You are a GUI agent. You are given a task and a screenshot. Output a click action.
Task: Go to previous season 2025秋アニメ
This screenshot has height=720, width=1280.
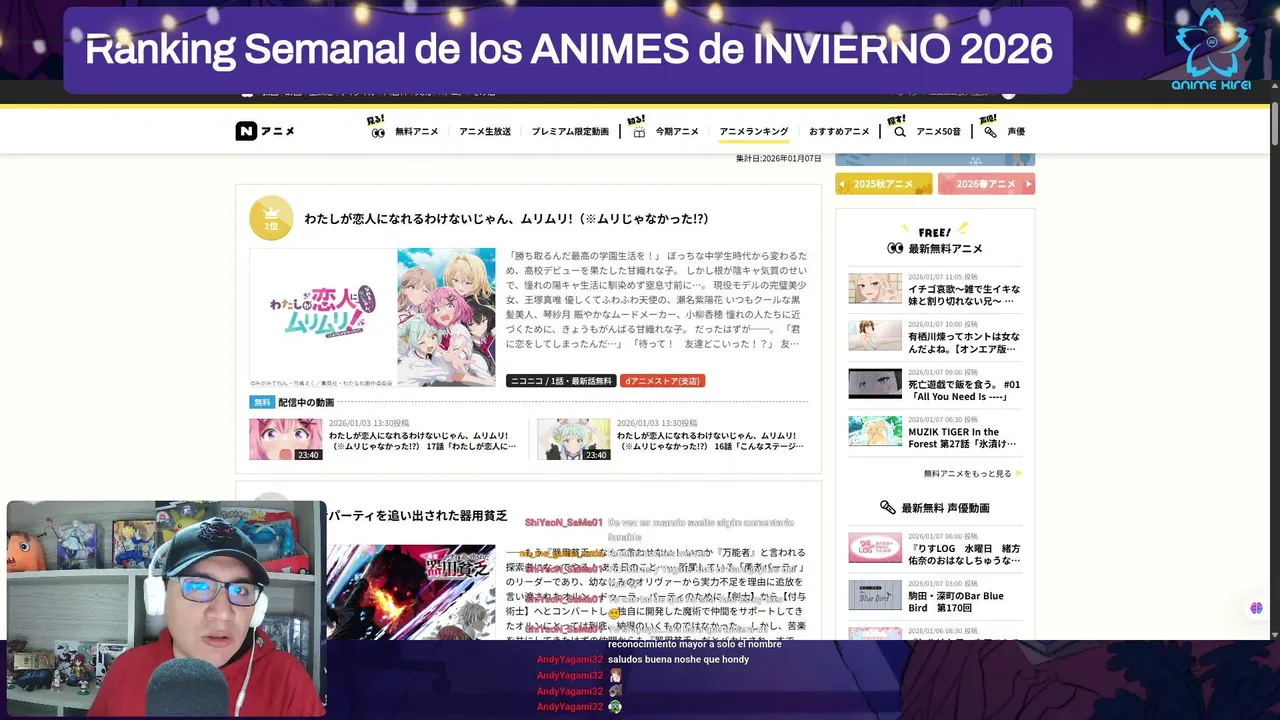pyautogui.click(x=884, y=184)
